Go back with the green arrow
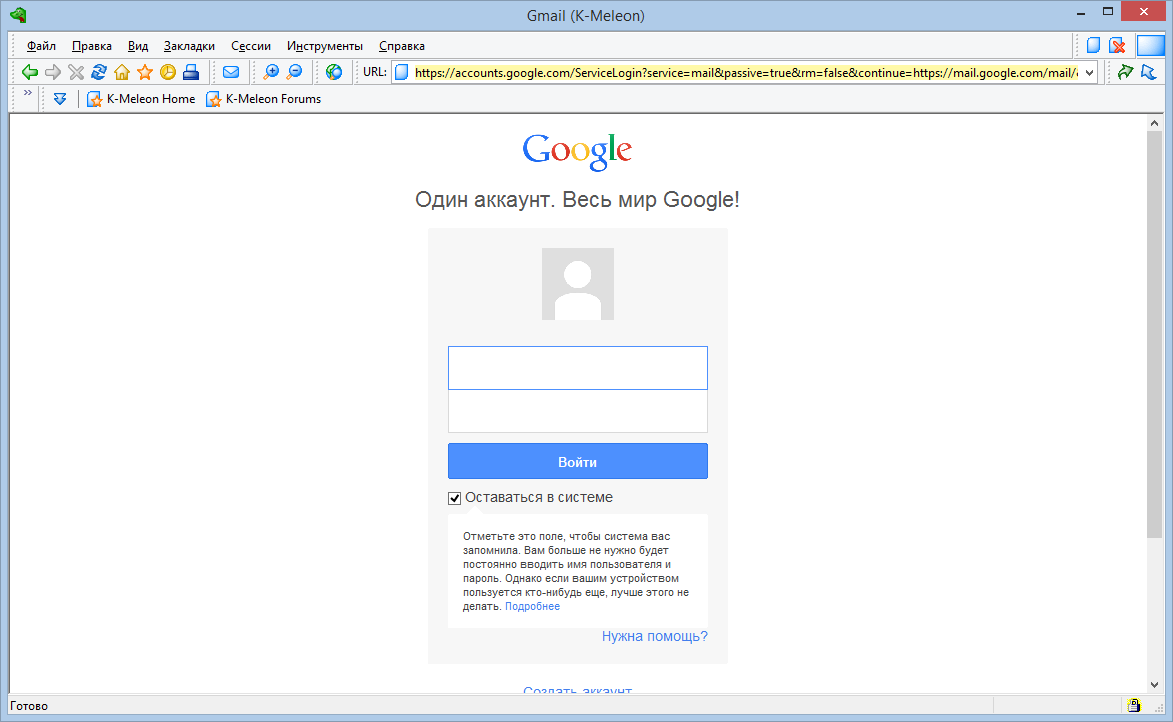Screen dimensions: 1173x722 click(29, 72)
